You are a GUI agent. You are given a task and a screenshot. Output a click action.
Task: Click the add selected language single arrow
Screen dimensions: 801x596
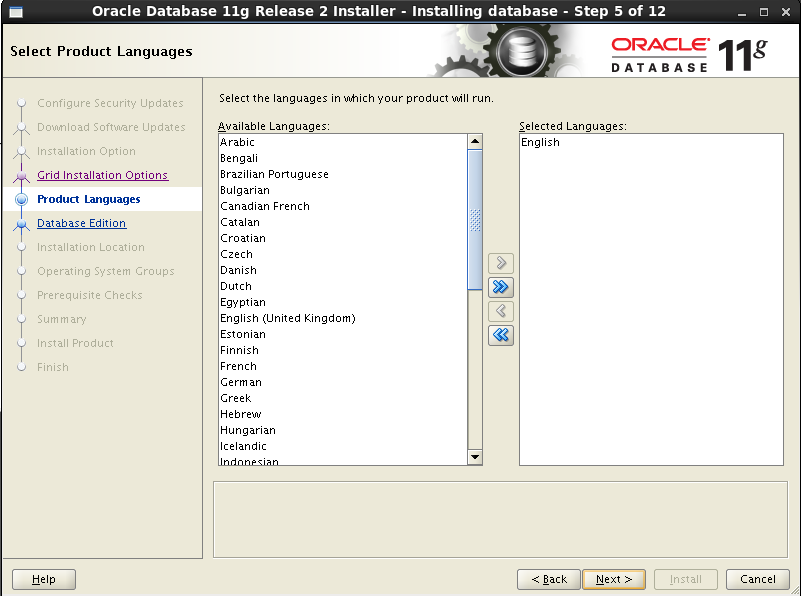[501, 263]
